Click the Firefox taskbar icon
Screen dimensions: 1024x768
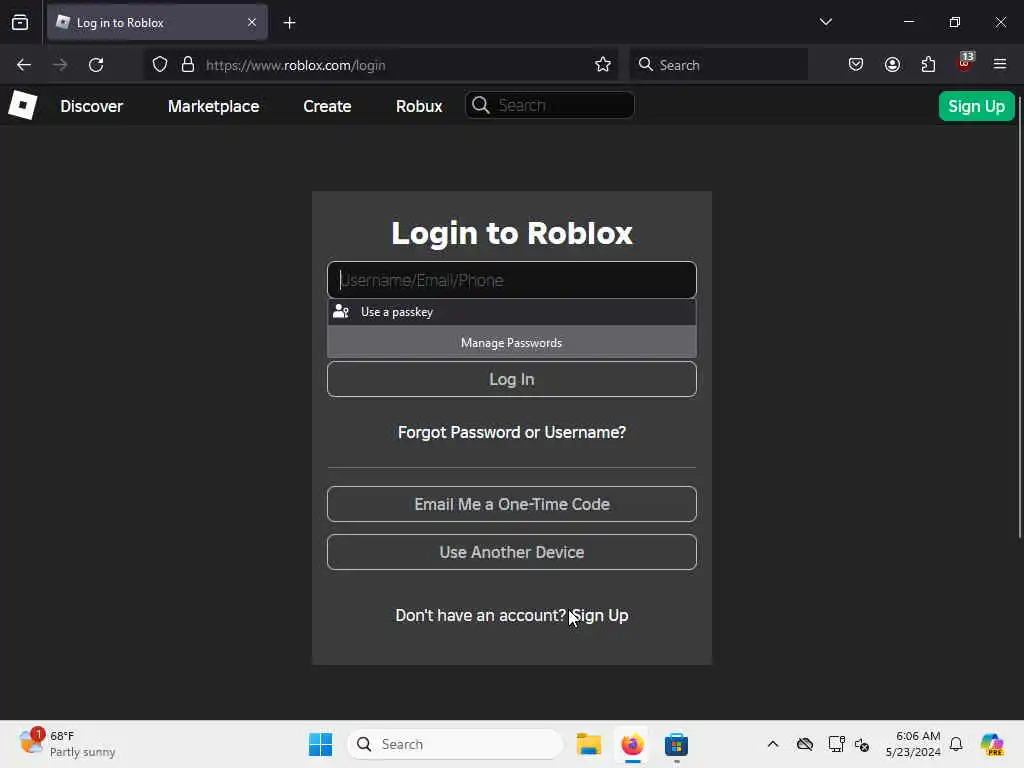point(632,744)
